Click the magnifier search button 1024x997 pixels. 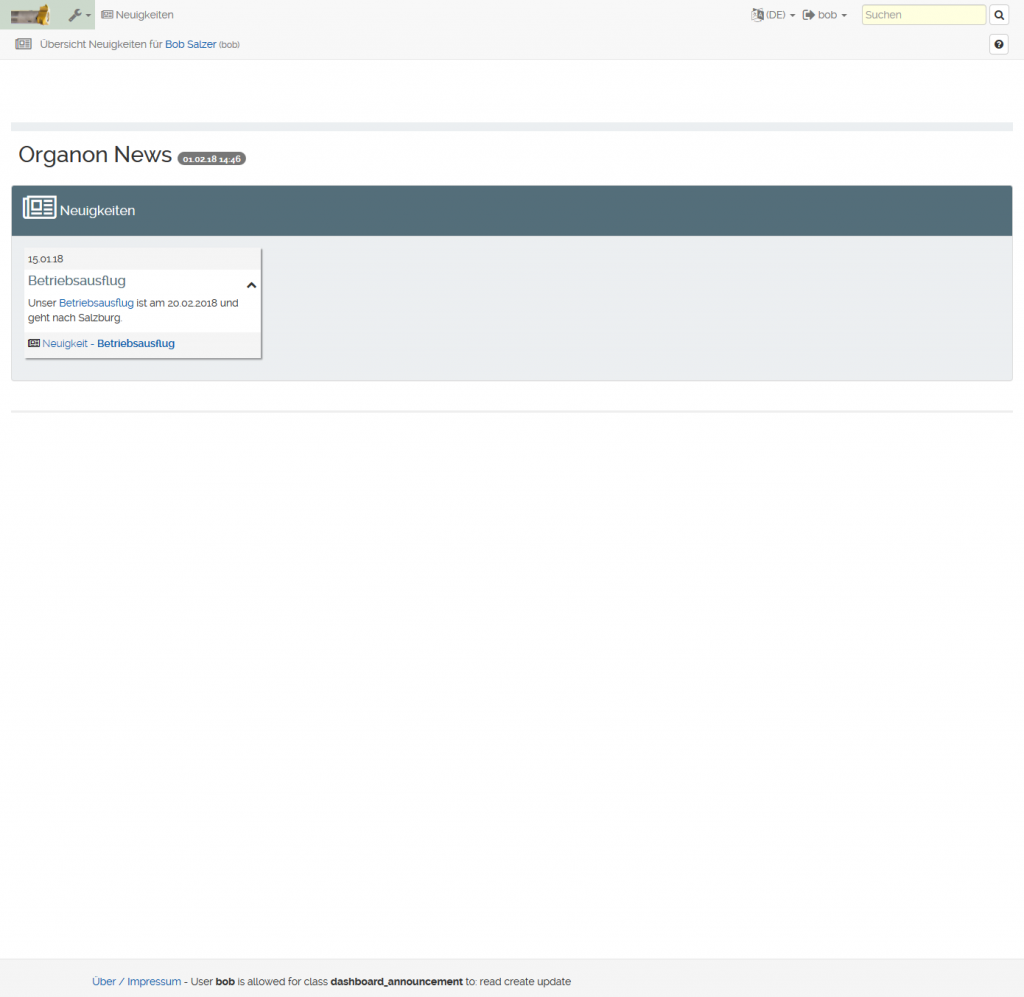999,15
